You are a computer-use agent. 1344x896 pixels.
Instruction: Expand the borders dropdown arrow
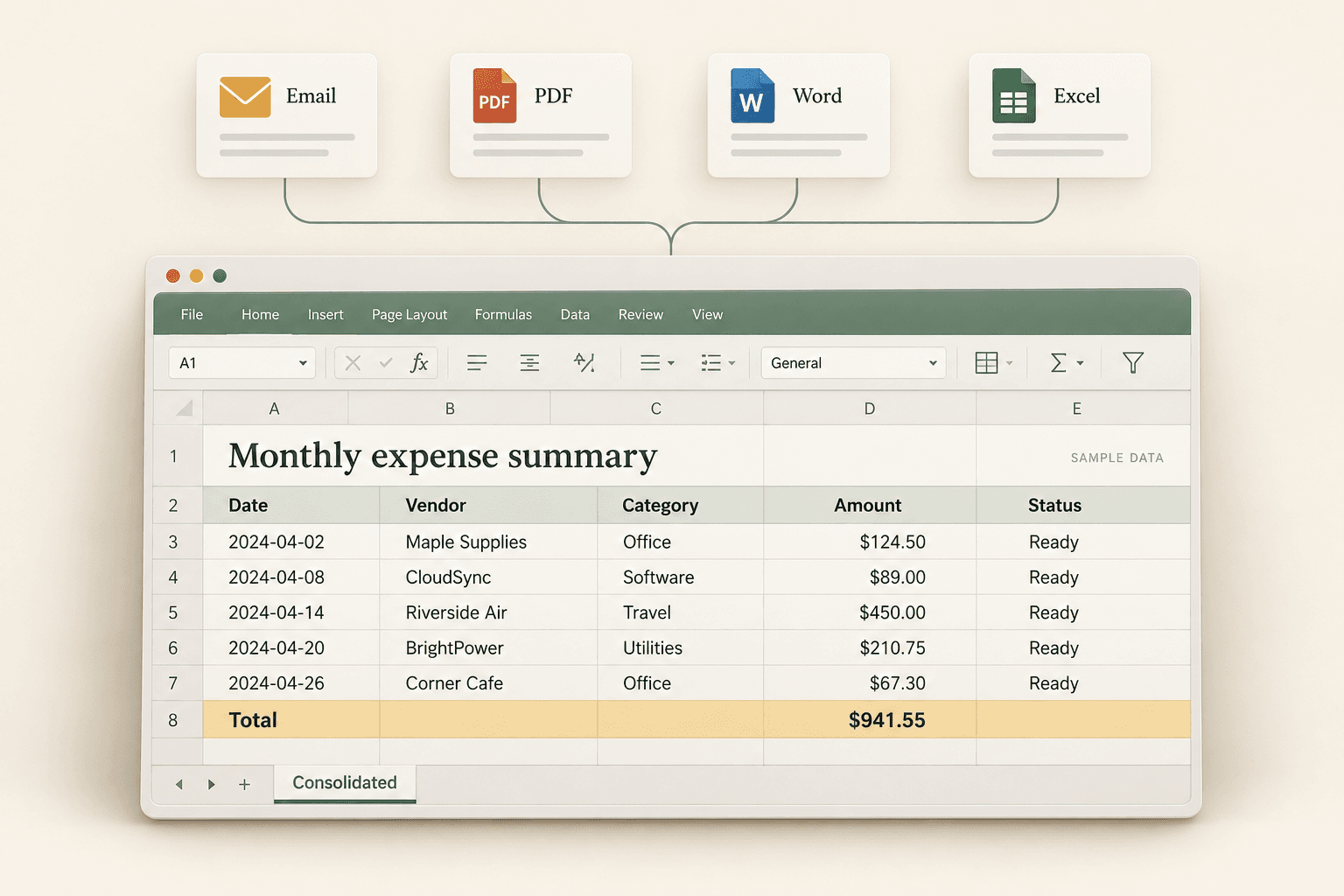[1009, 363]
